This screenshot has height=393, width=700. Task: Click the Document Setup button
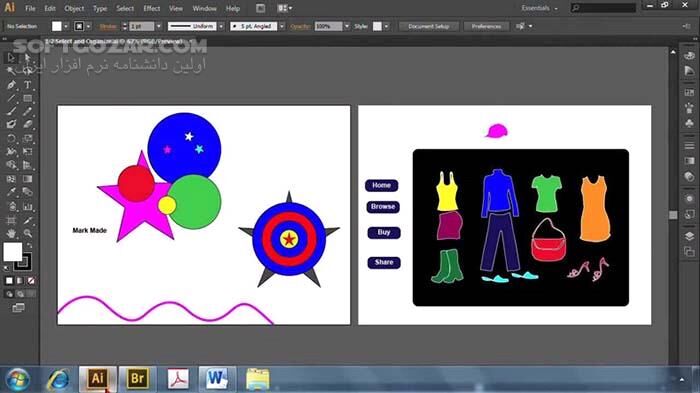click(429, 26)
